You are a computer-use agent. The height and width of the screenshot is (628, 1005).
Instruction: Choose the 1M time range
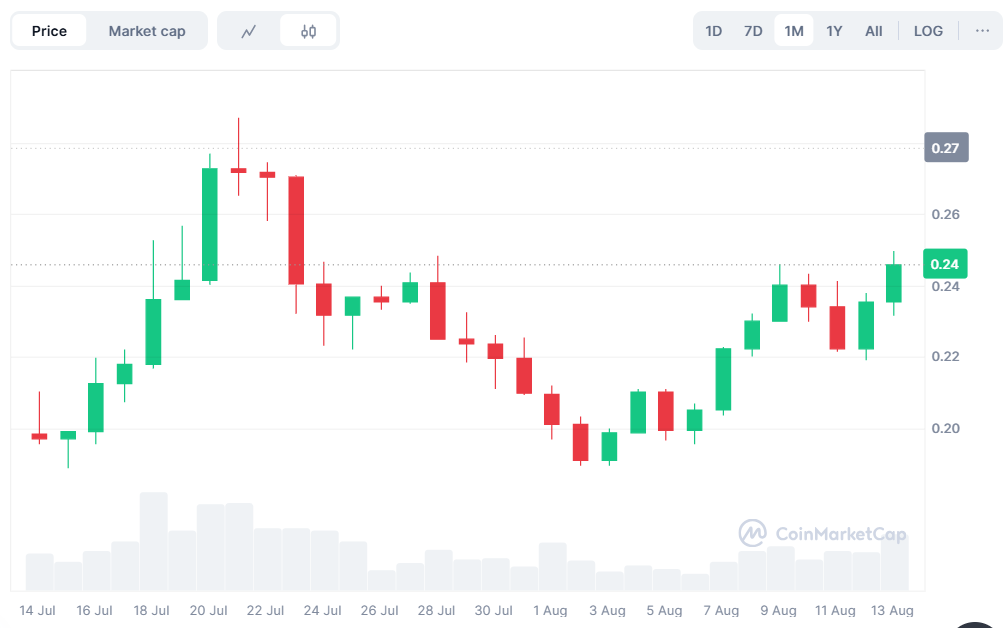794,31
